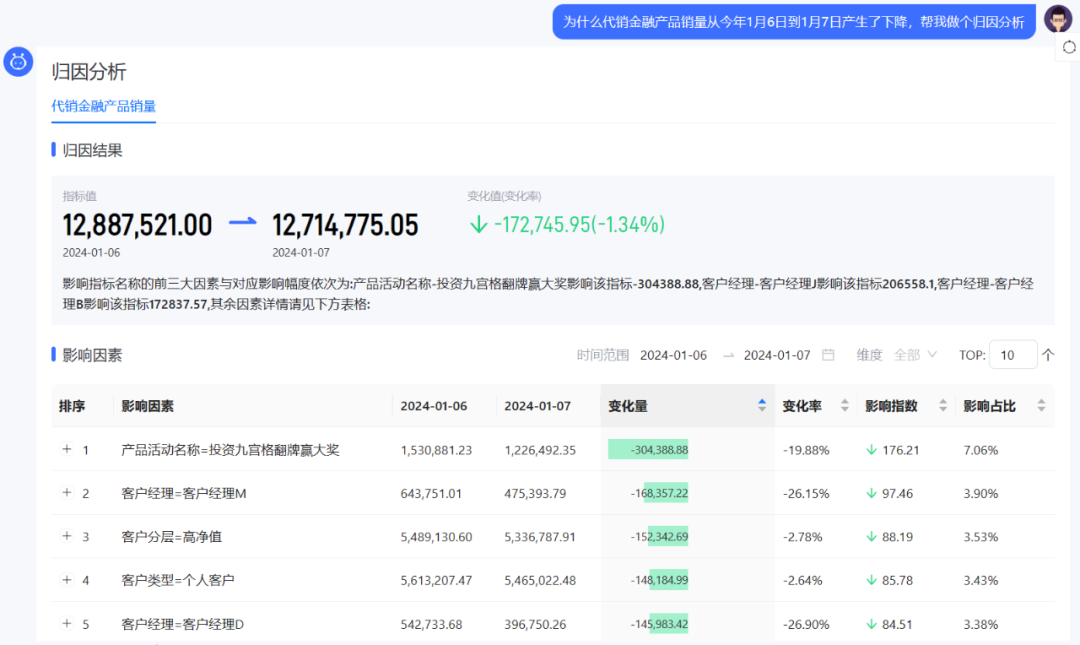Sort the table by 变化率 column
The width and height of the screenshot is (1080, 645).
point(842,405)
